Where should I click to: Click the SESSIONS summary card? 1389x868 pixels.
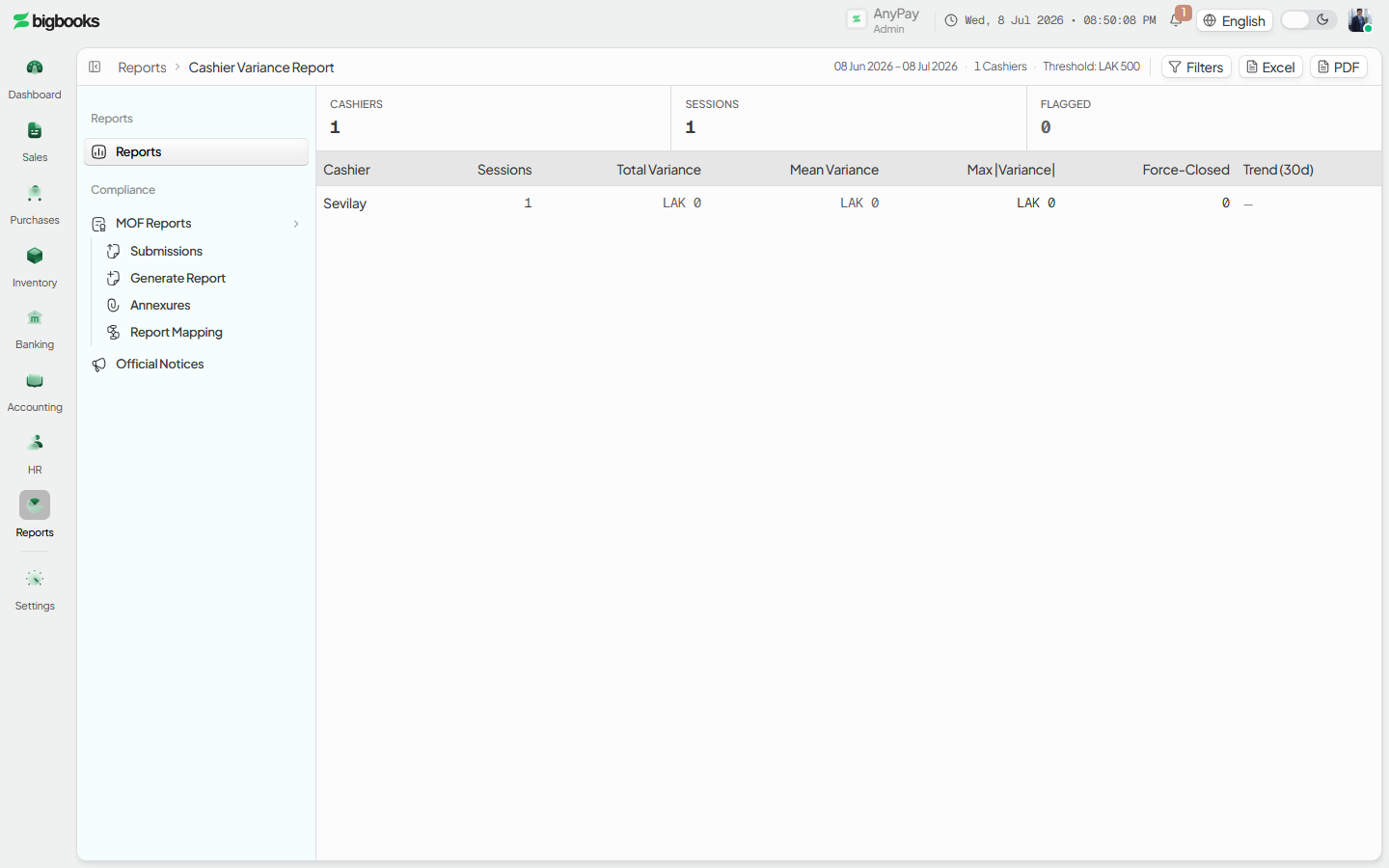pyautogui.click(x=849, y=118)
